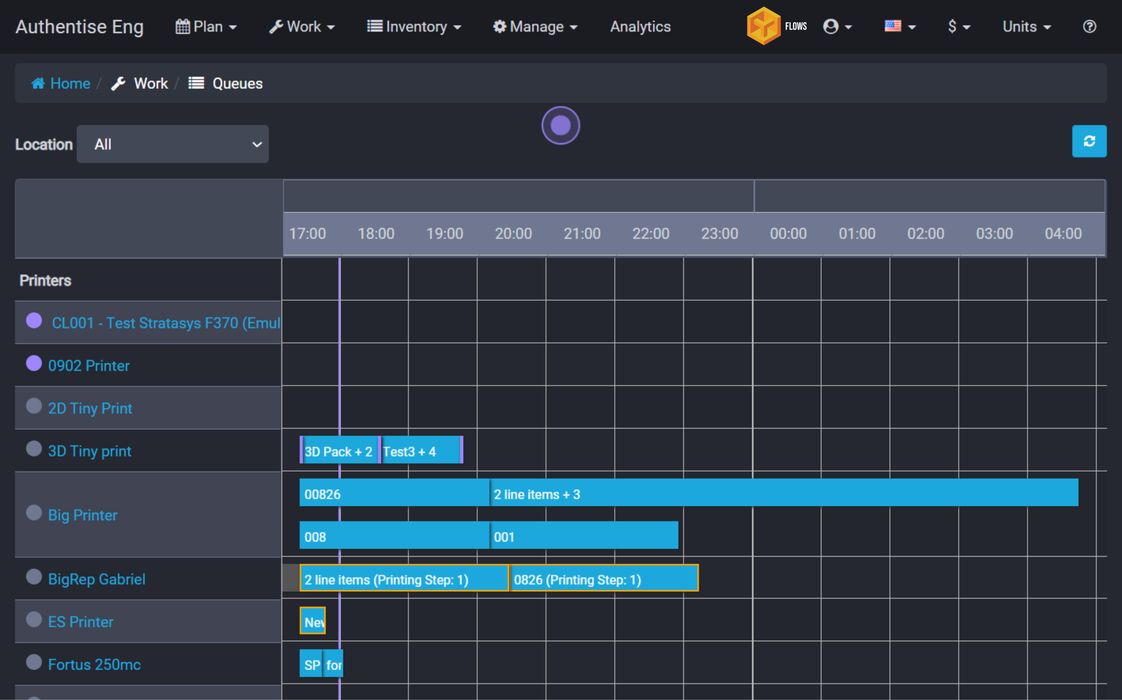The width and height of the screenshot is (1122, 700).
Task: Toggle the status dot next to Big Printer
Action: click(x=31, y=514)
